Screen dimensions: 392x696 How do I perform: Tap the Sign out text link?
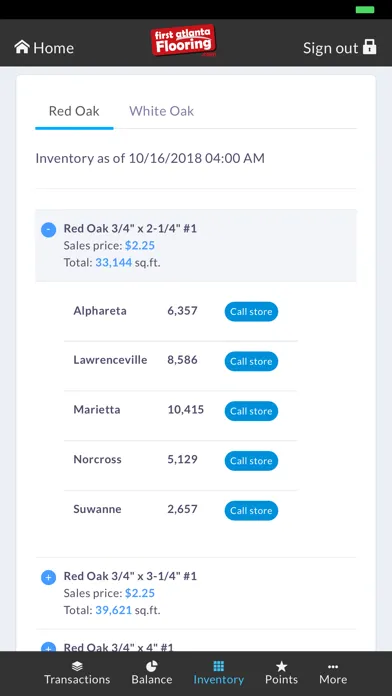click(x=330, y=47)
